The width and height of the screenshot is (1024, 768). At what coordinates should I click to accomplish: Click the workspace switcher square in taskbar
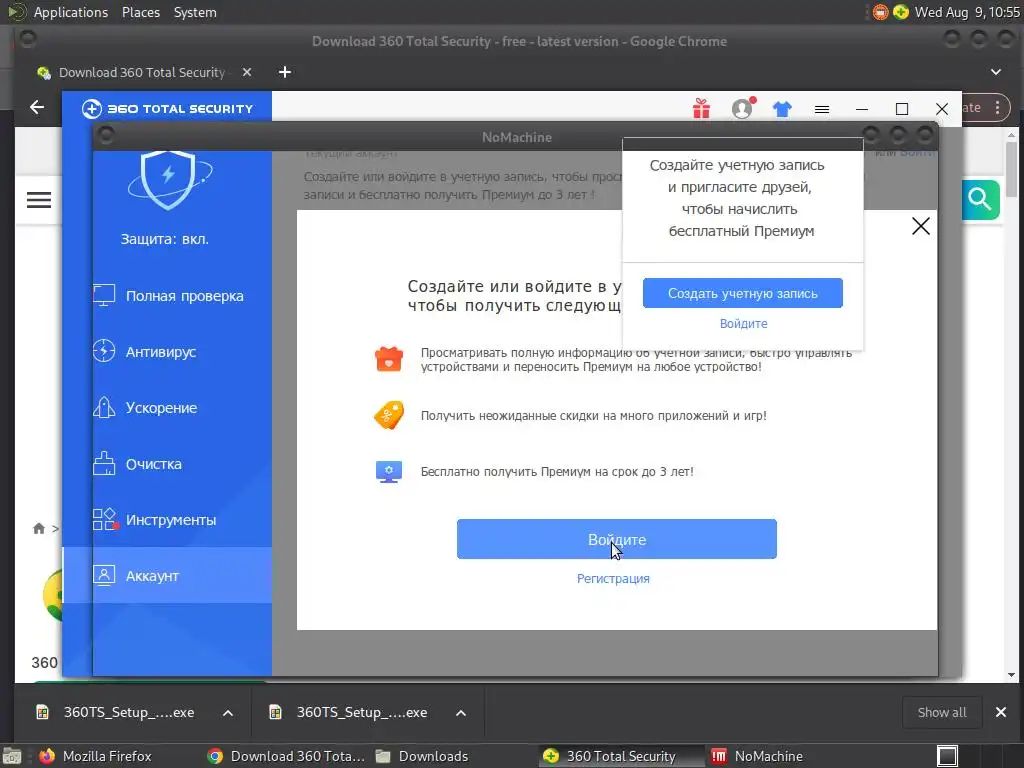tap(947, 756)
